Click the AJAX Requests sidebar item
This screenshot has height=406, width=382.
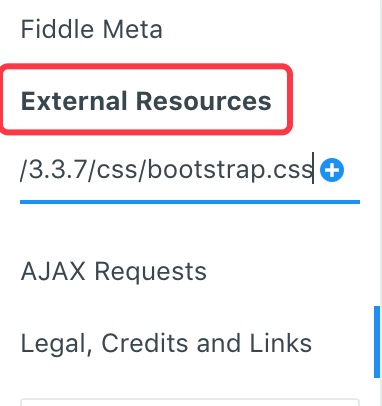(114, 272)
